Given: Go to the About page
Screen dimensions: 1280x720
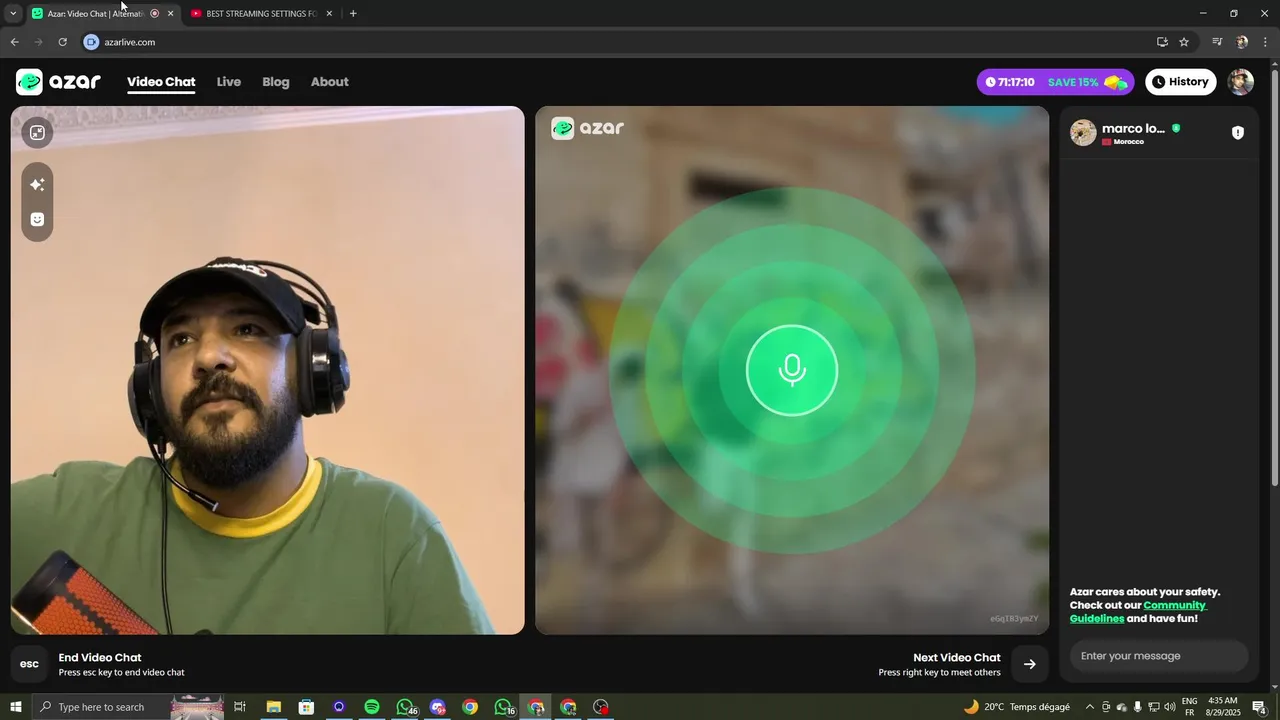Looking at the screenshot, I should click(x=330, y=82).
